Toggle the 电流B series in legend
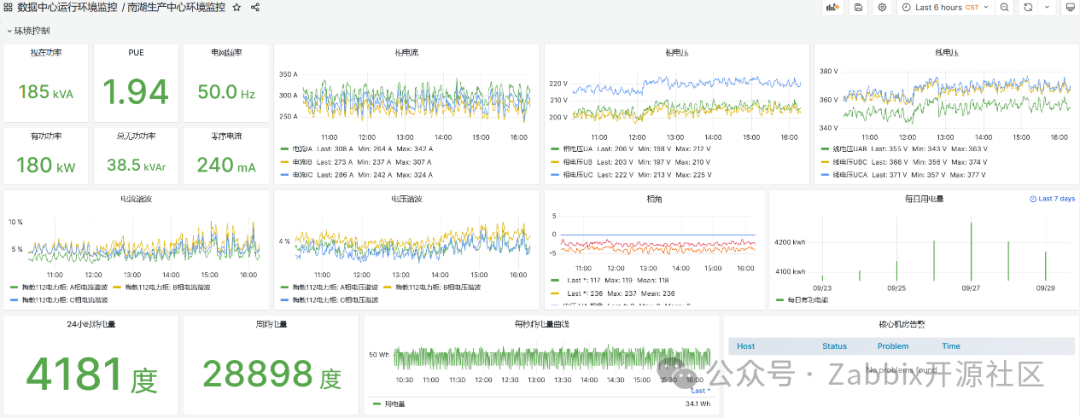This screenshot has width=1080, height=418. (x=302, y=162)
